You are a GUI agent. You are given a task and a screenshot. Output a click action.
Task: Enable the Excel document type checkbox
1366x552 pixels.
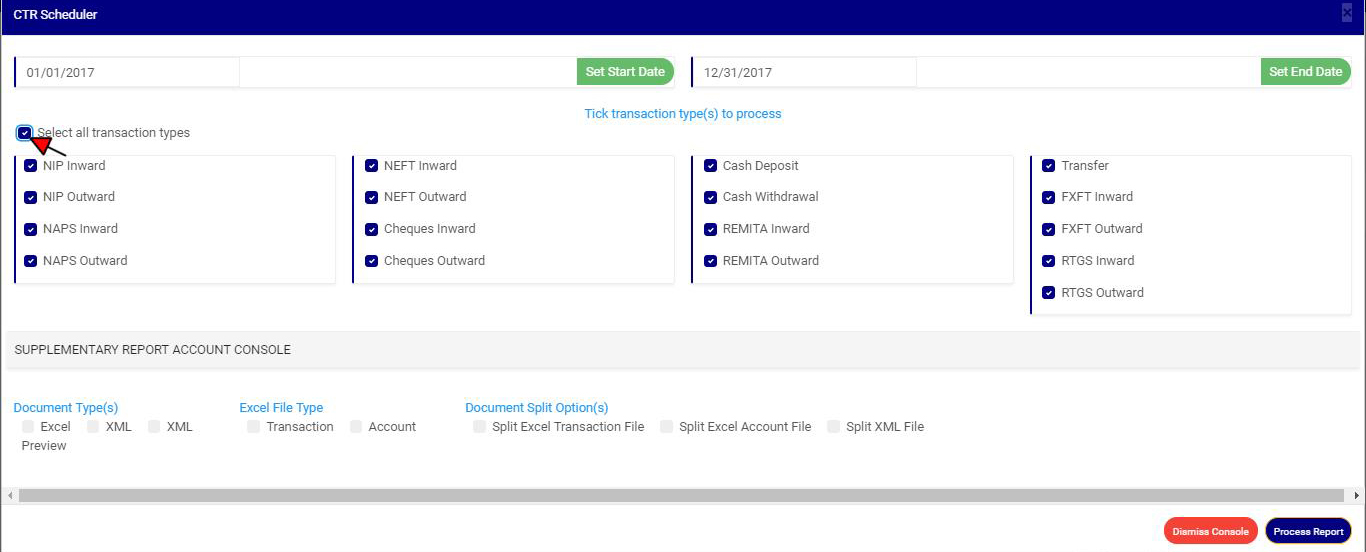28,427
